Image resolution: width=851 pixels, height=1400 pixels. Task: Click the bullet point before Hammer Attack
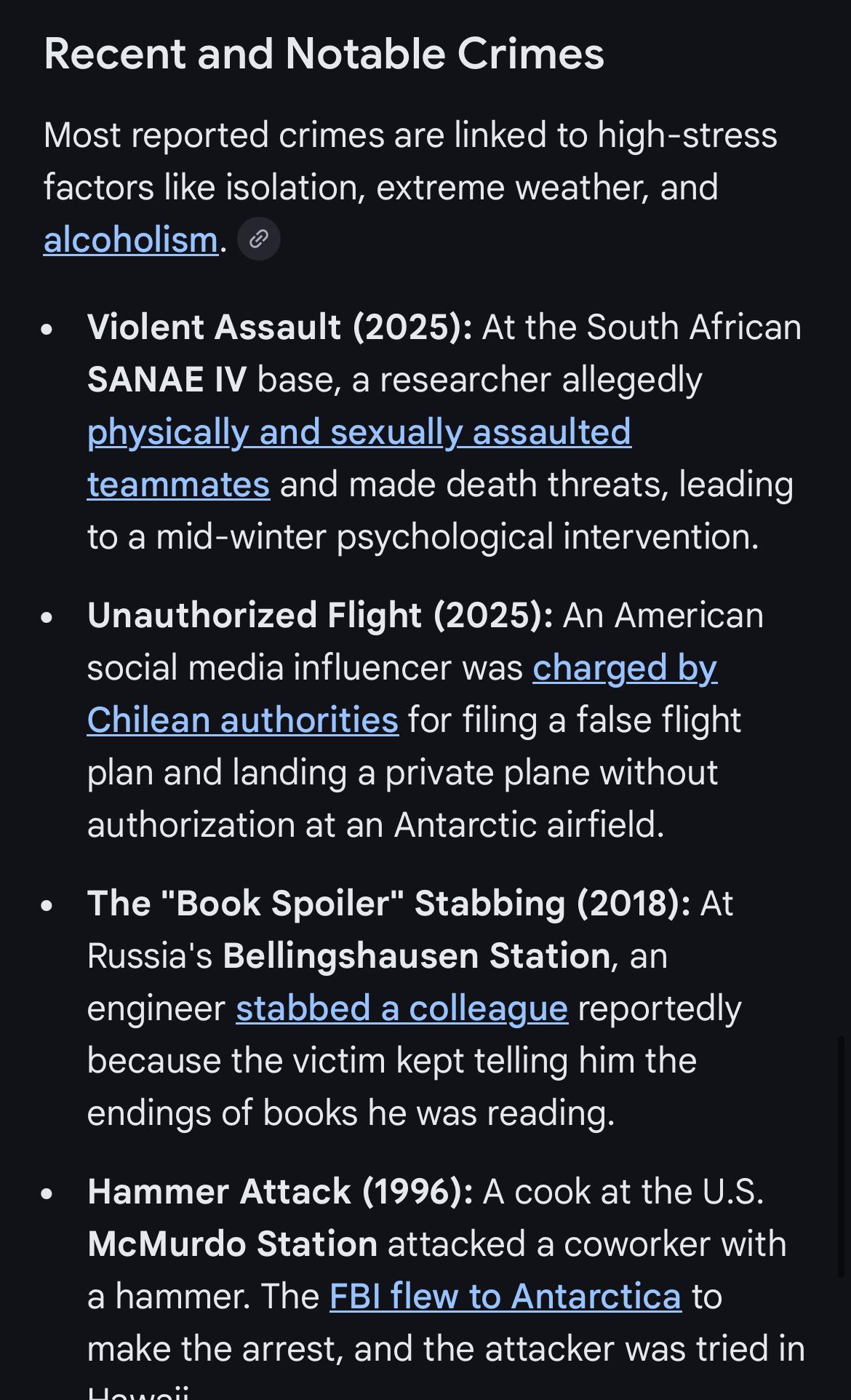click(48, 1193)
